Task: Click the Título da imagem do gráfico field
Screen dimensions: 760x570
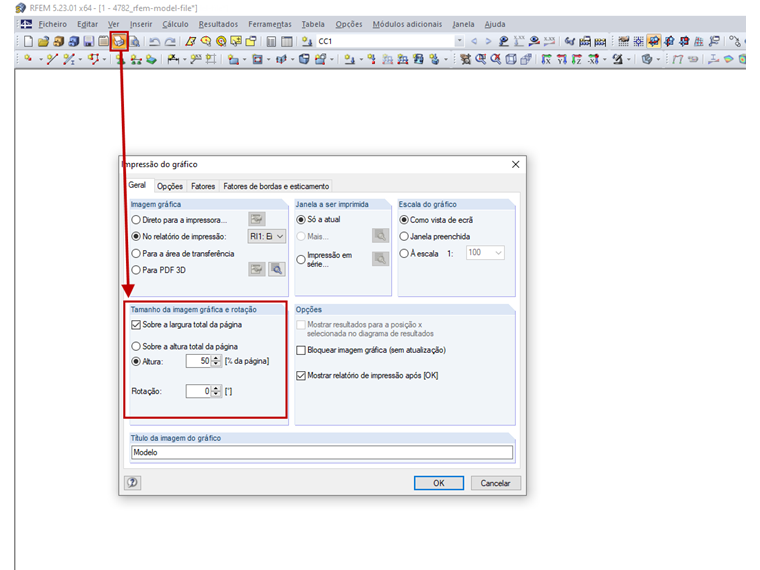Action: click(x=322, y=452)
